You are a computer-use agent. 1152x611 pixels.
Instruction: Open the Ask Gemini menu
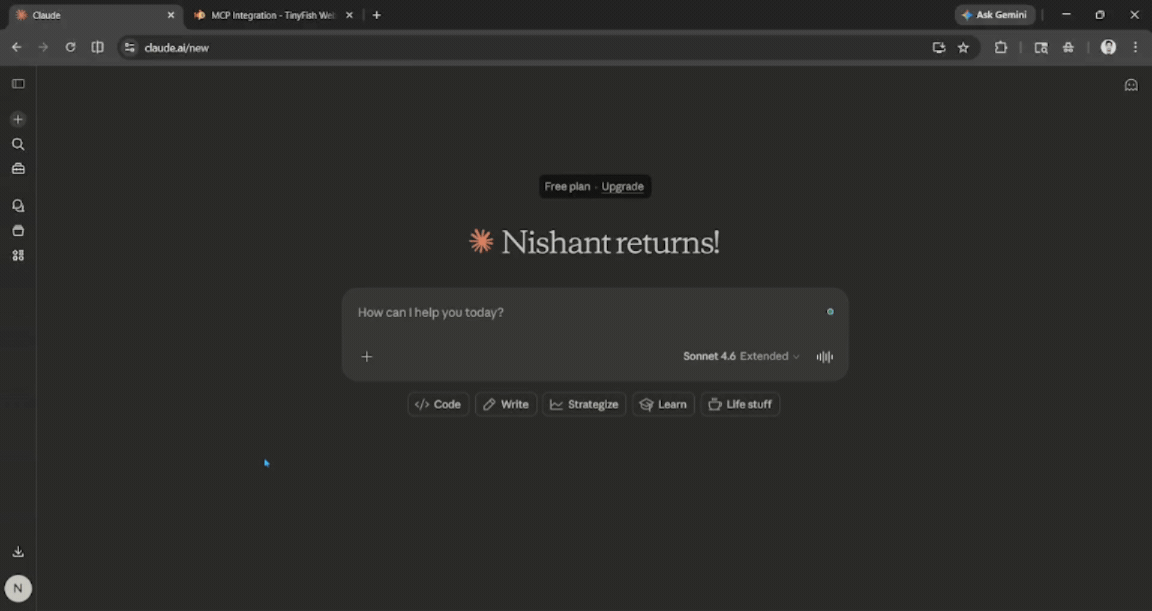pyautogui.click(x=995, y=14)
